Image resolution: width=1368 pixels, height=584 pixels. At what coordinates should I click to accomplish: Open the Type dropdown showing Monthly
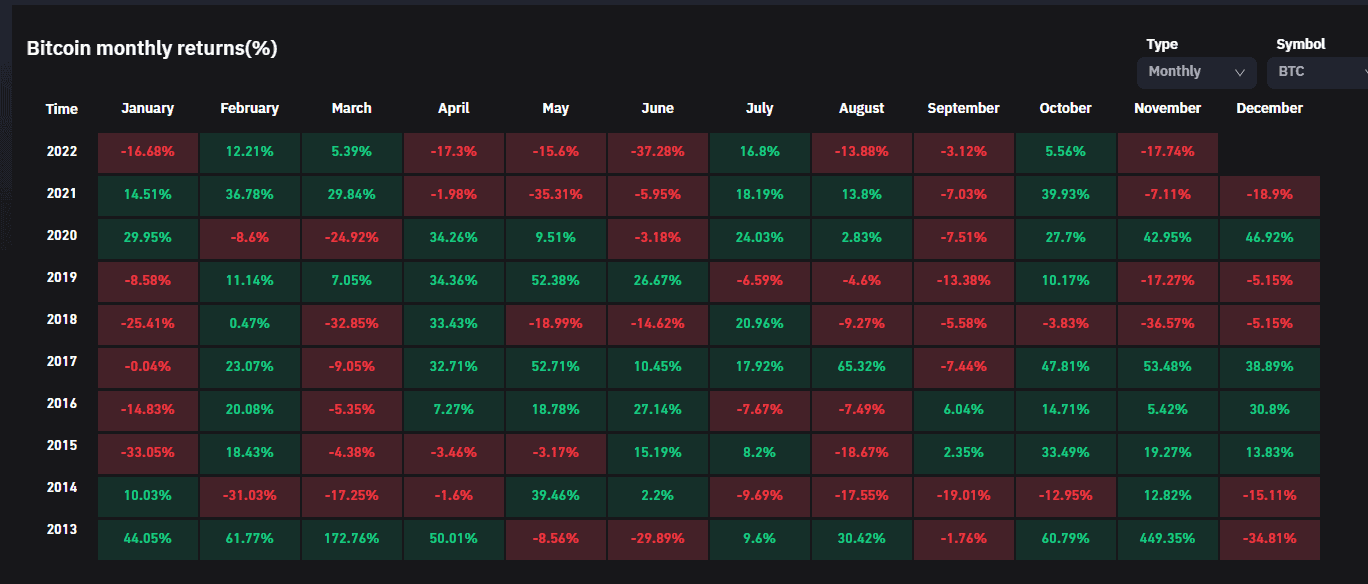pyautogui.click(x=1196, y=72)
